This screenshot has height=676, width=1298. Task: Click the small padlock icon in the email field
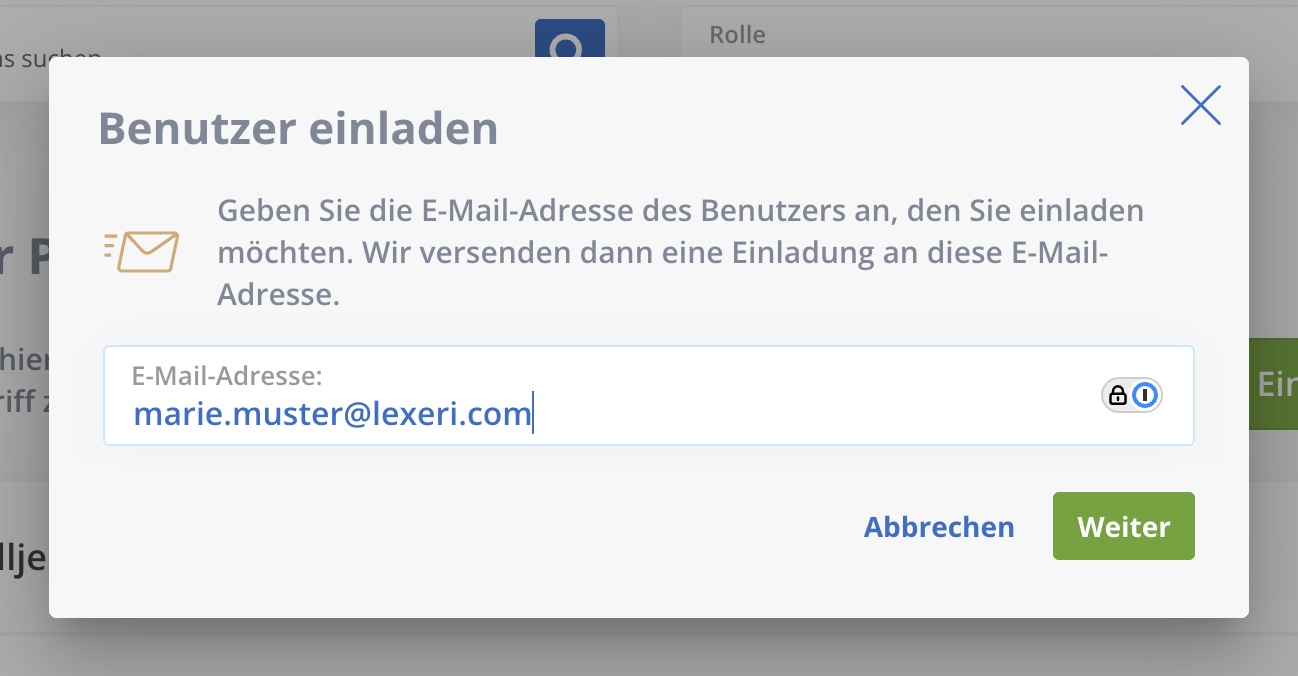coord(1118,396)
